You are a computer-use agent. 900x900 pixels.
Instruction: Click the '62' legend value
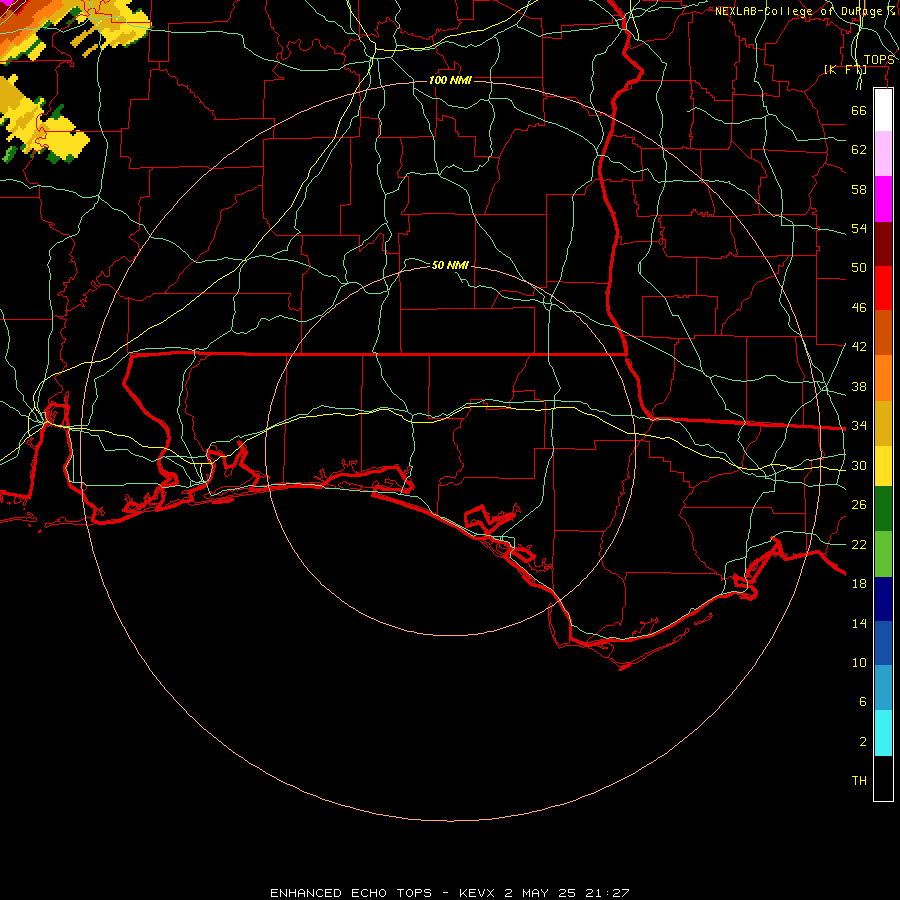tap(859, 150)
